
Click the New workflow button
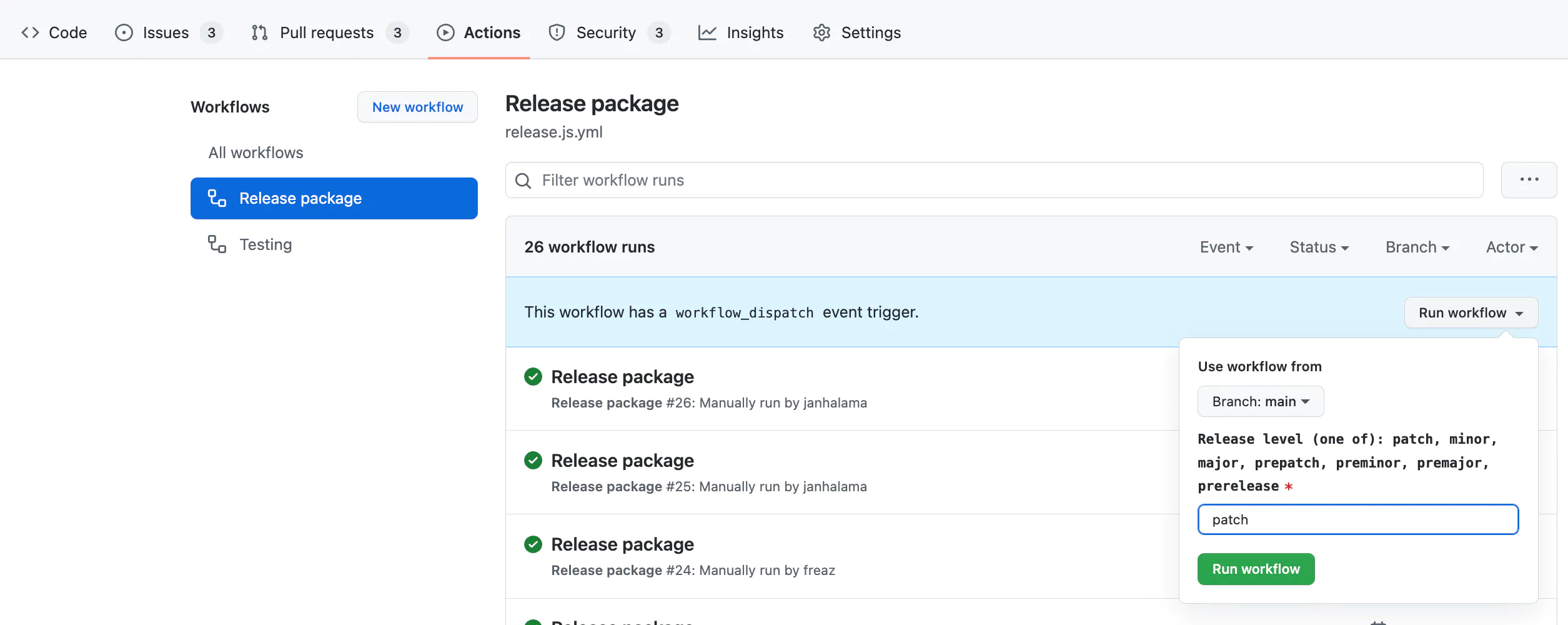pyautogui.click(x=417, y=107)
